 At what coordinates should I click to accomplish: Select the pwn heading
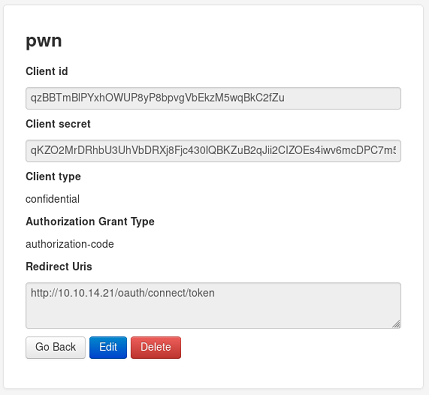(x=44, y=41)
